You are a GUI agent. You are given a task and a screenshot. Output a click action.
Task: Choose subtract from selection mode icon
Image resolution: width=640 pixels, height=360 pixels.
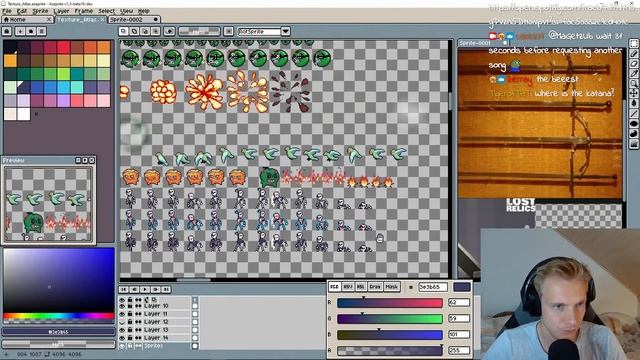coord(145,31)
